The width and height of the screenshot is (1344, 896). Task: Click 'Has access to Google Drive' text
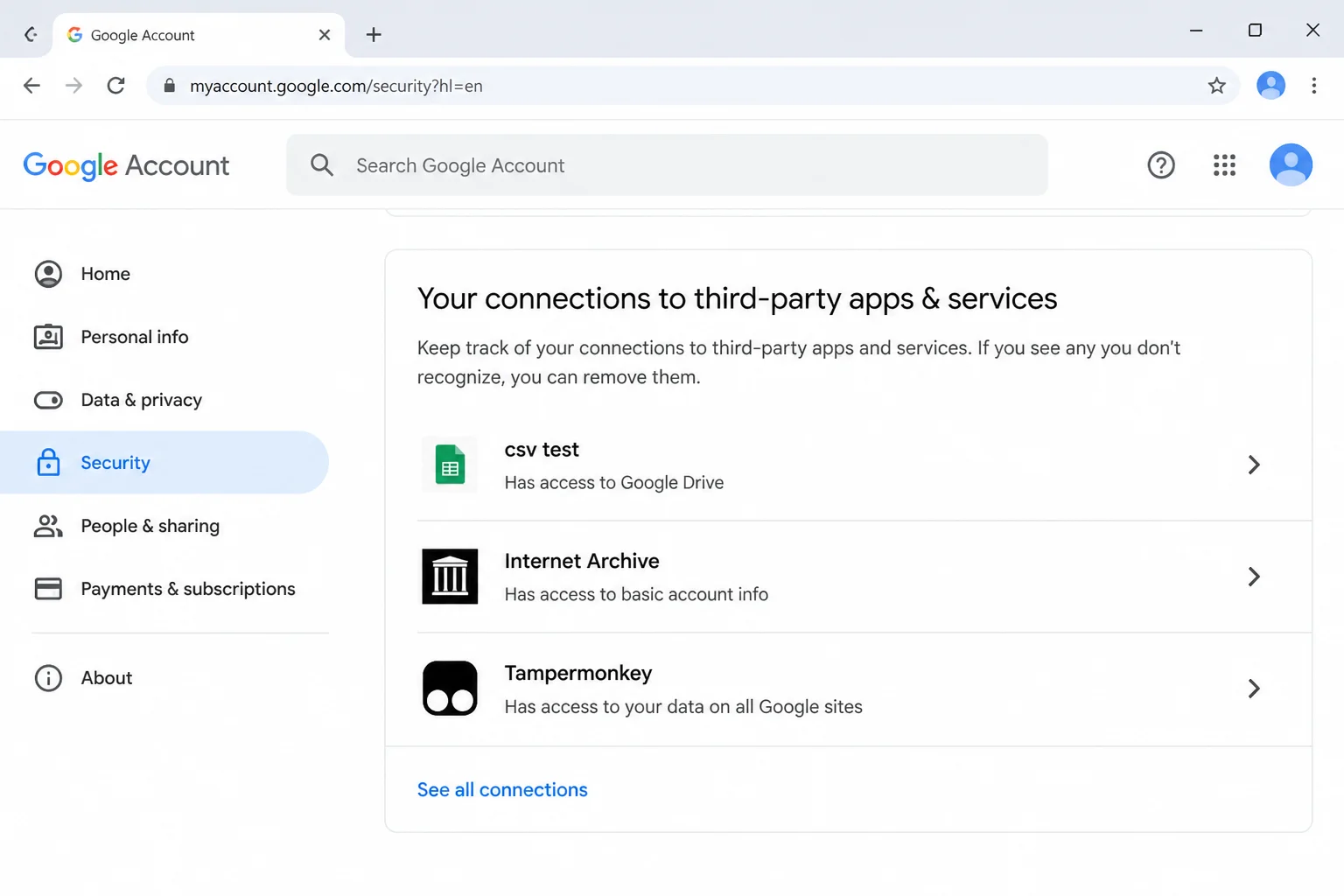tap(614, 483)
